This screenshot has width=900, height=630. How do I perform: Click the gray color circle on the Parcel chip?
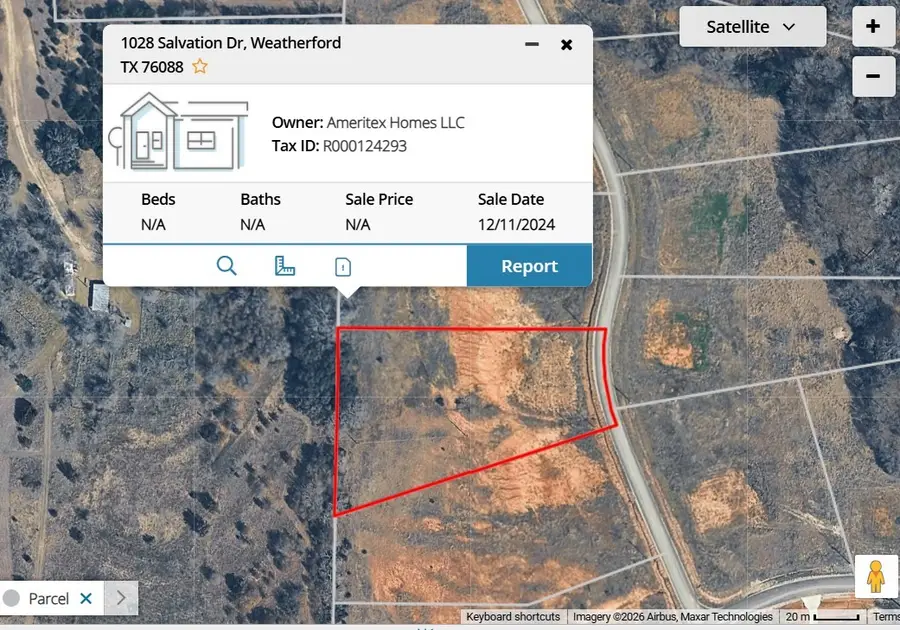click(13, 597)
